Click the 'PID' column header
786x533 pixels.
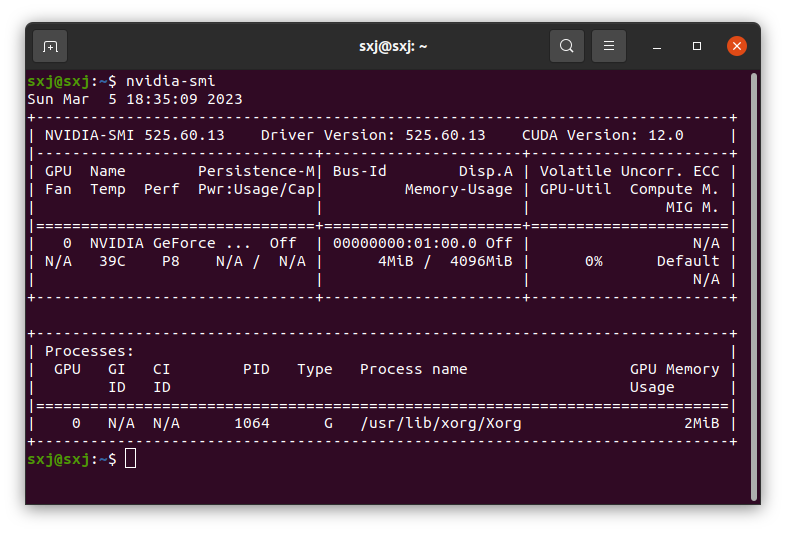click(x=256, y=370)
